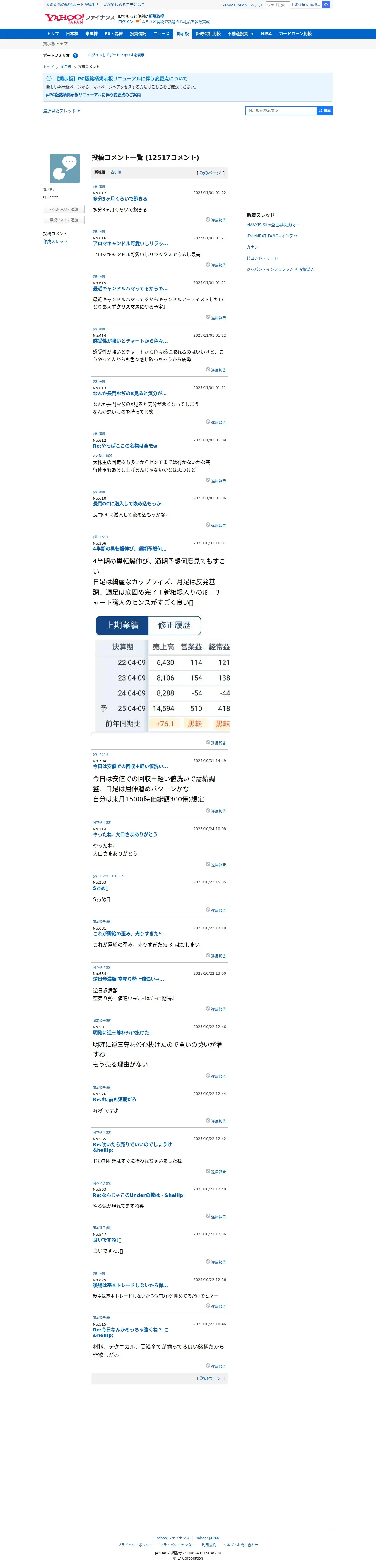Report violation on comment No.114
This screenshot has width=376, height=1568.
[216, 865]
